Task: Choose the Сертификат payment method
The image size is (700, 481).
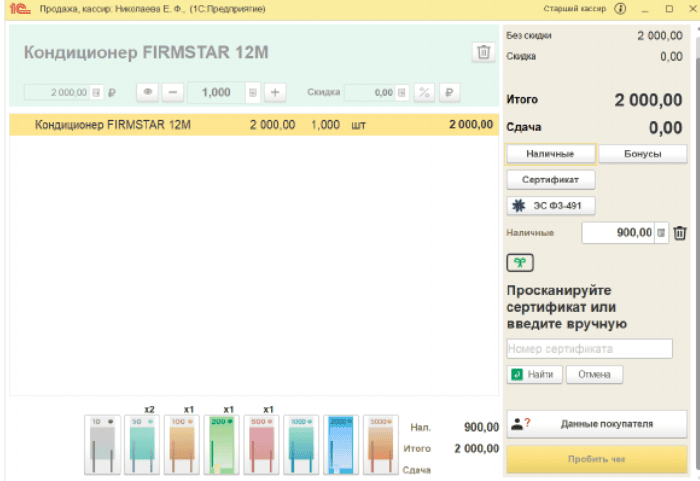Action: (550, 180)
